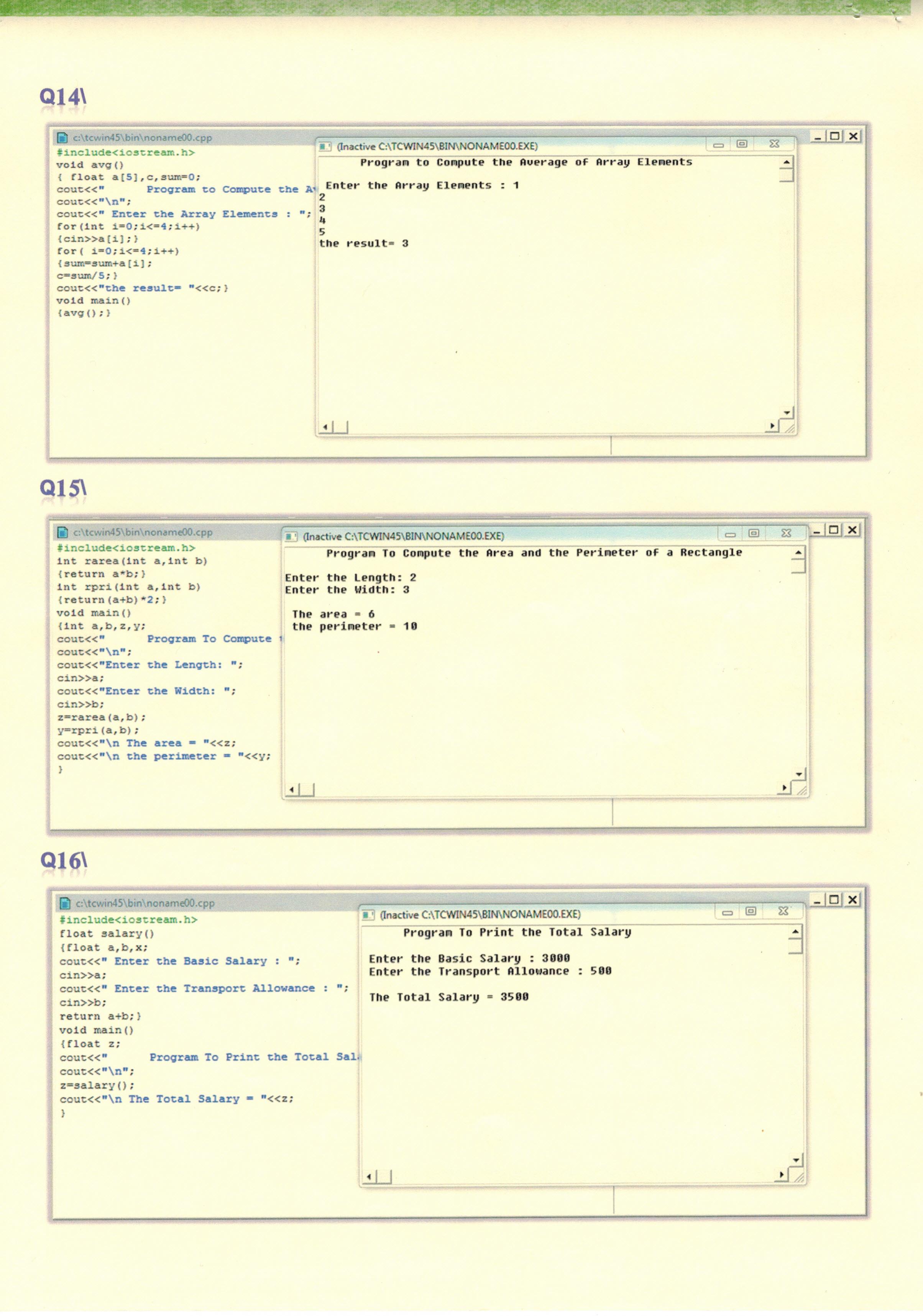Click the scroll-down arrow in the Q14 output window

click(x=787, y=413)
